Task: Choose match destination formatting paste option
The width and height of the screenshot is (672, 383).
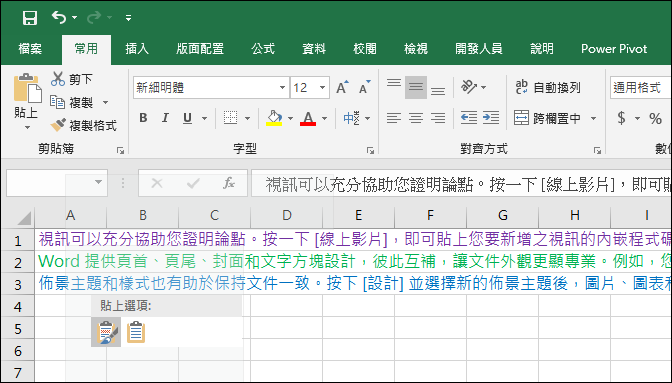Action: coord(136,332)
